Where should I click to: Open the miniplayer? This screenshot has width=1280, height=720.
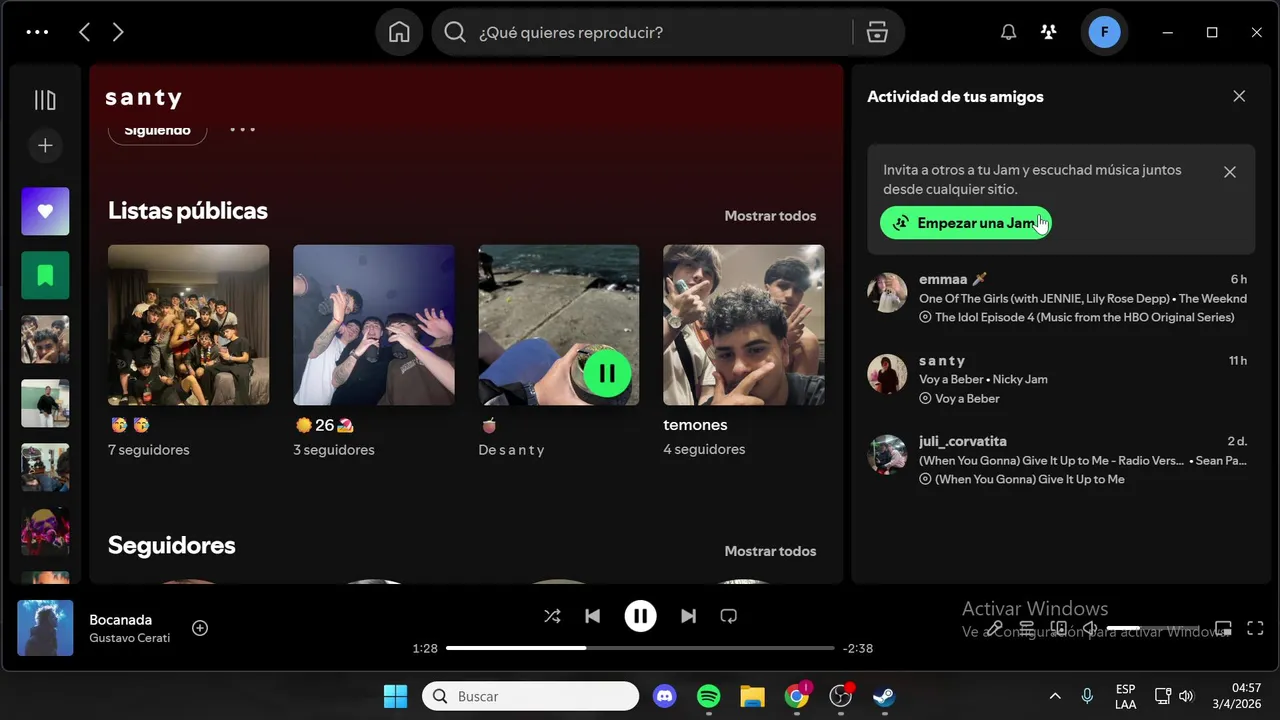tap(1223, 628)
